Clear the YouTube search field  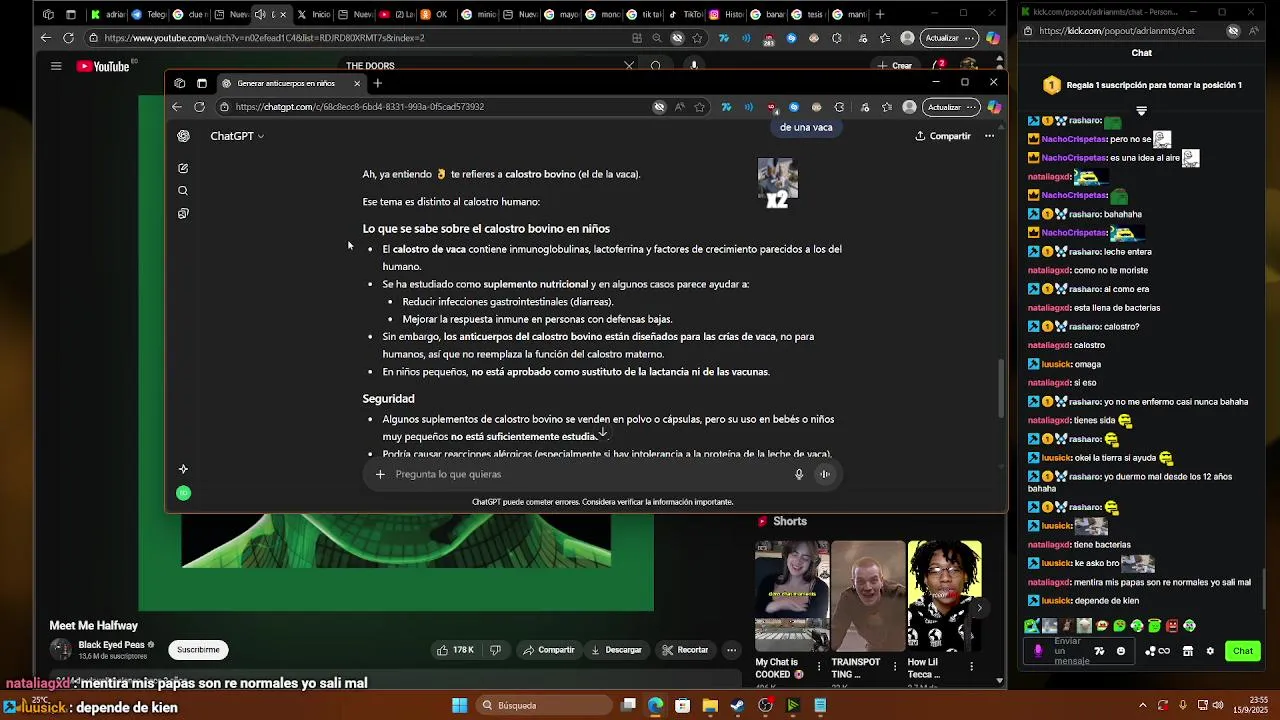629,66
